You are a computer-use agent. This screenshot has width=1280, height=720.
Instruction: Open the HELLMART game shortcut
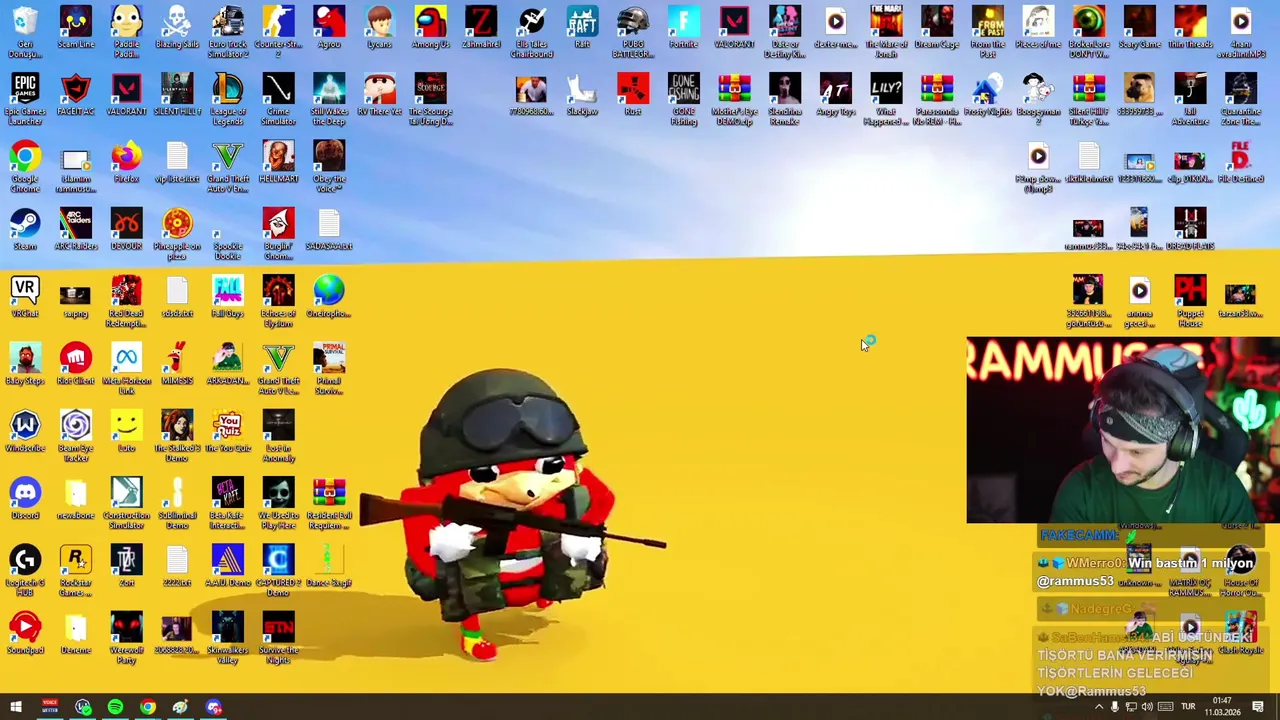[279, 162]
